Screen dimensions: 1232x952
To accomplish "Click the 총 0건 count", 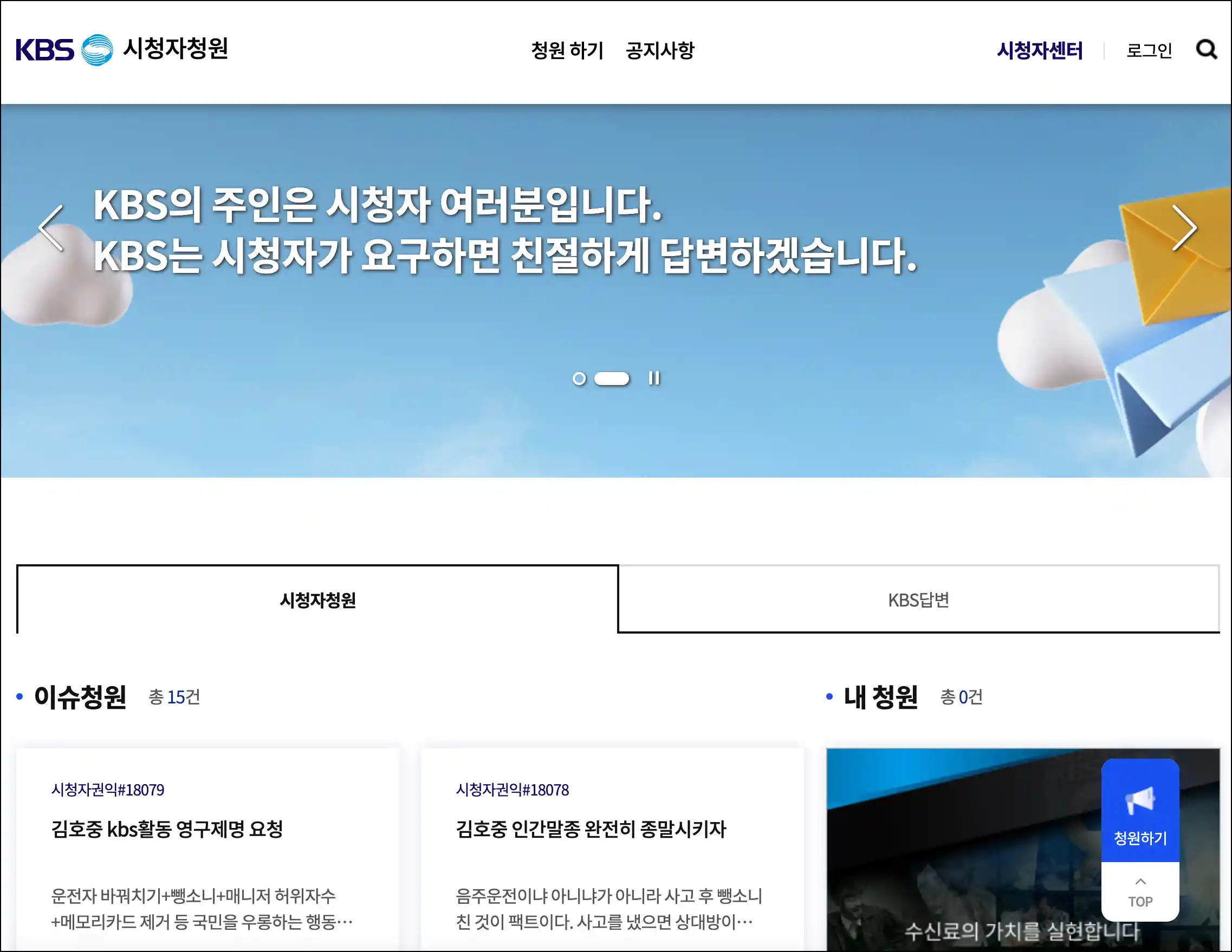I will [961, 697].
